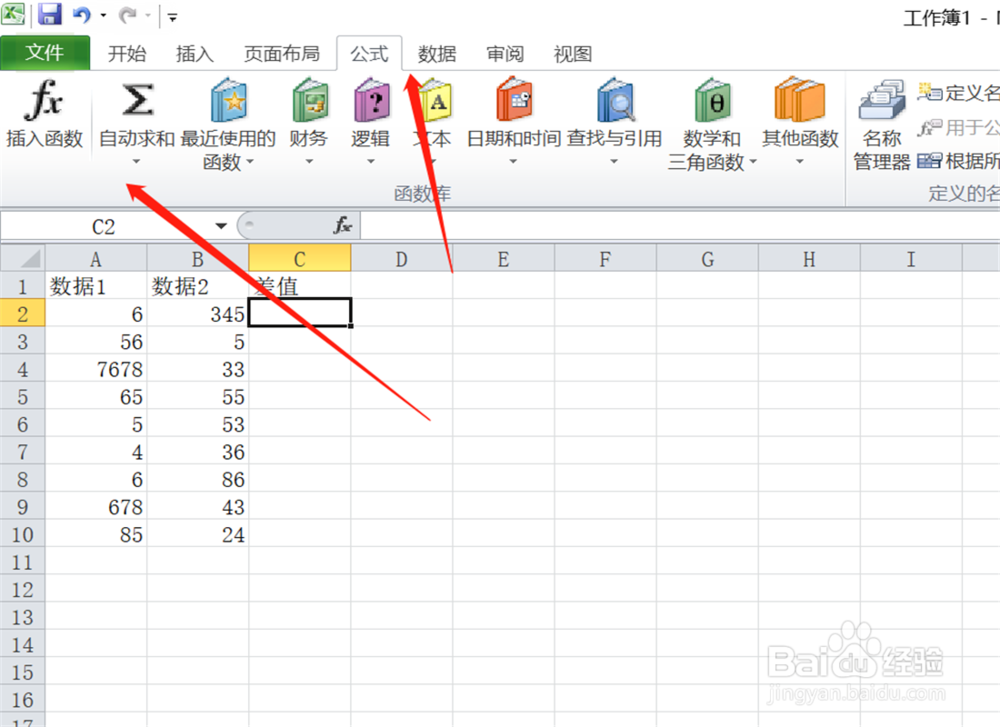Open Math and Trig (数学和三角函数) icon
1000x727 pixels.
pyautogui.click(x=712, y=100)
